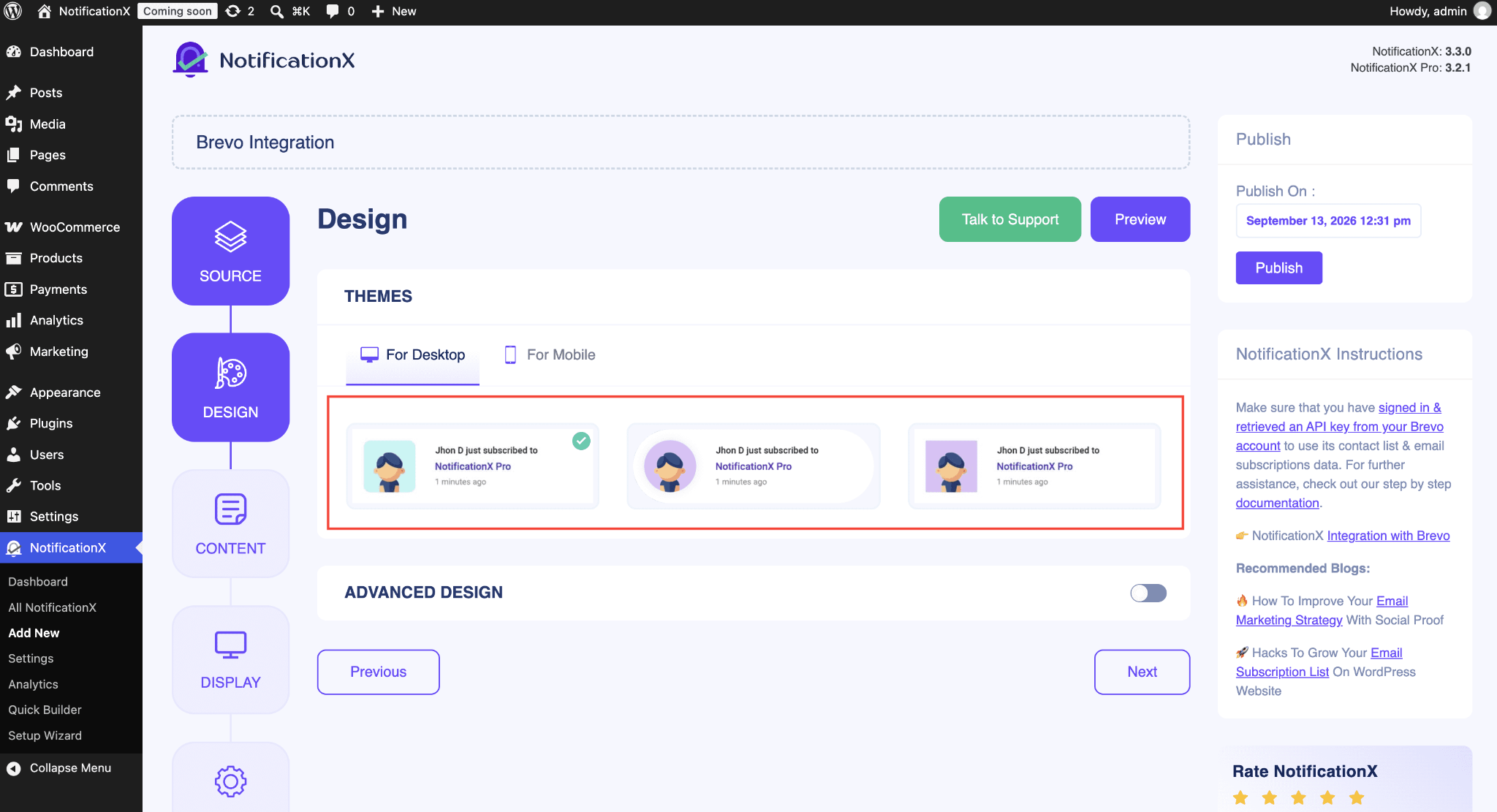
Task: Open the search icon in admin bar
Action: point(277,11)
